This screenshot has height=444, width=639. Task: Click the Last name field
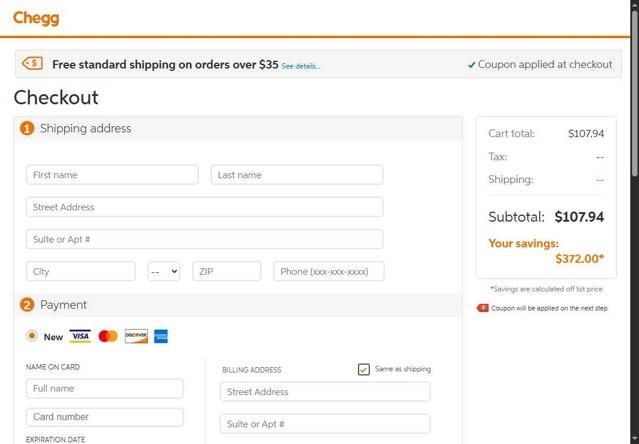pos(297,175)
